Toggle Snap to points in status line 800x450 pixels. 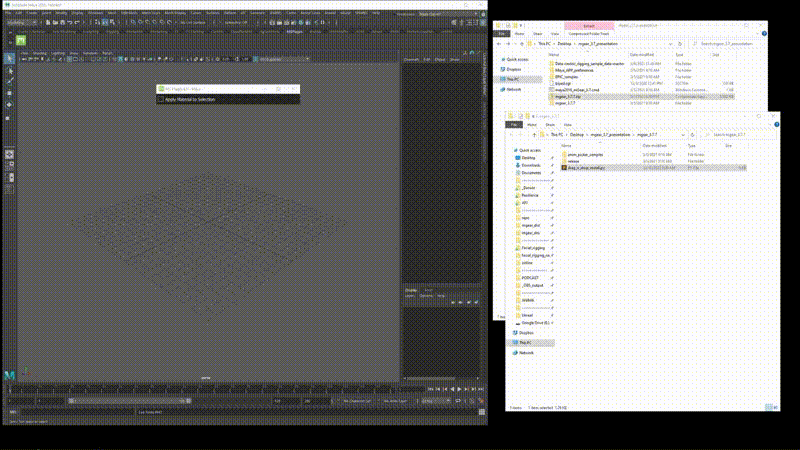pyautogui.click(x=147, y=22)
